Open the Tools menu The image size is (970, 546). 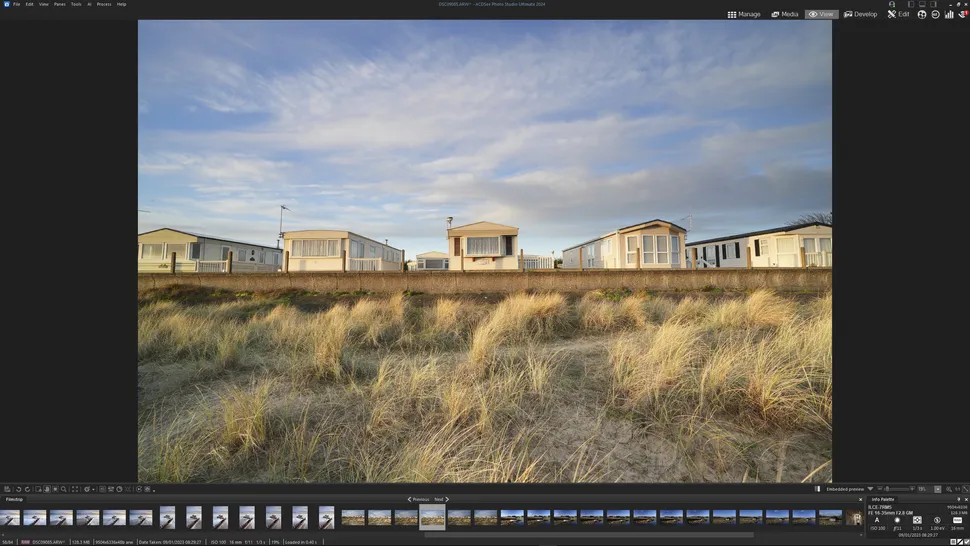[76, 4]
